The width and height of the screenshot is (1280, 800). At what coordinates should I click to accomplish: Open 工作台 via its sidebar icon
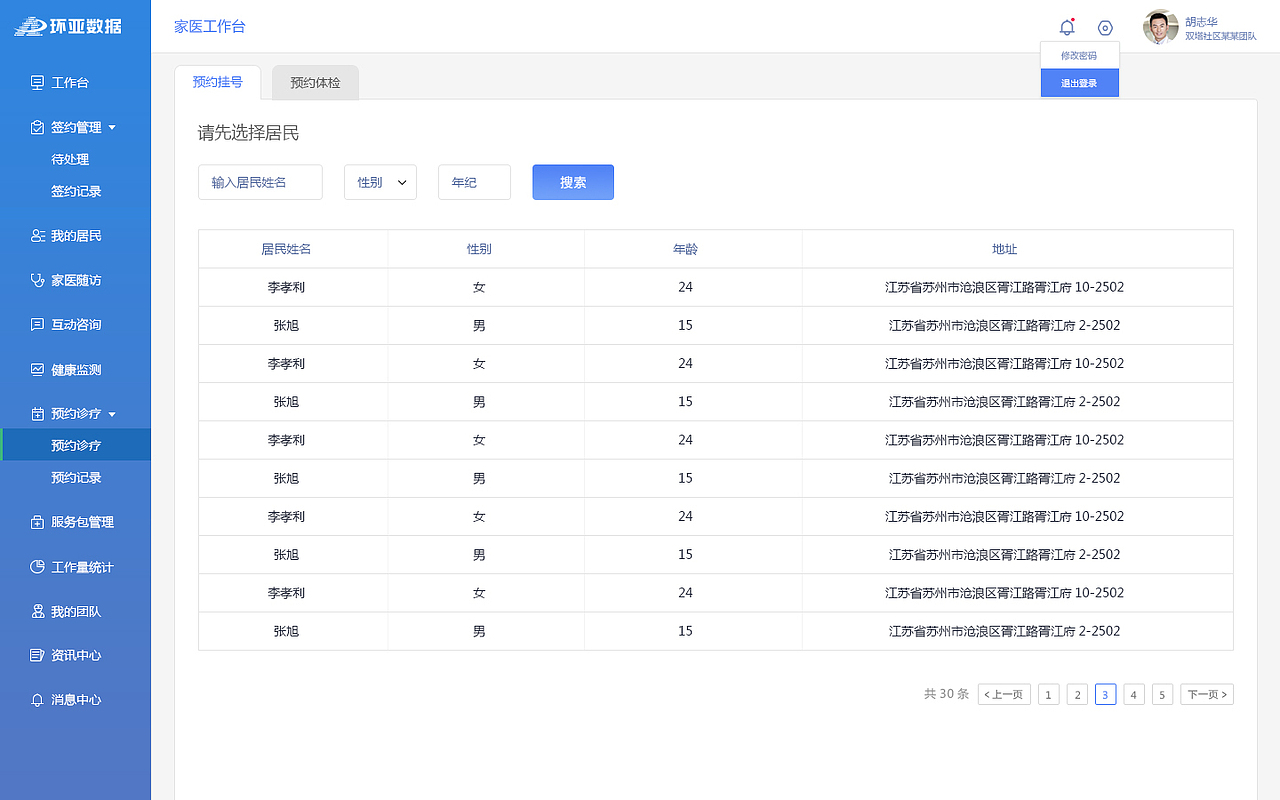click(x=37, y=82)
